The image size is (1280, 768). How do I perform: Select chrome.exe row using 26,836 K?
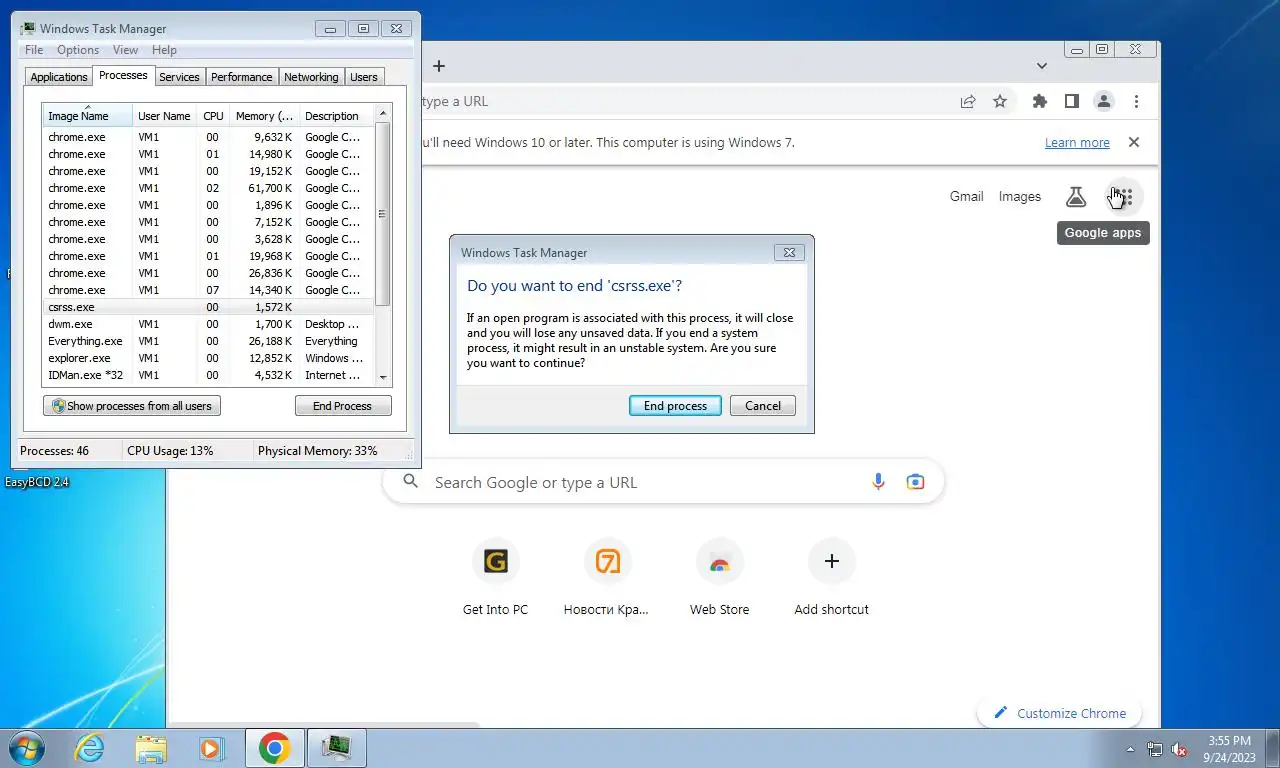point(208,273)
